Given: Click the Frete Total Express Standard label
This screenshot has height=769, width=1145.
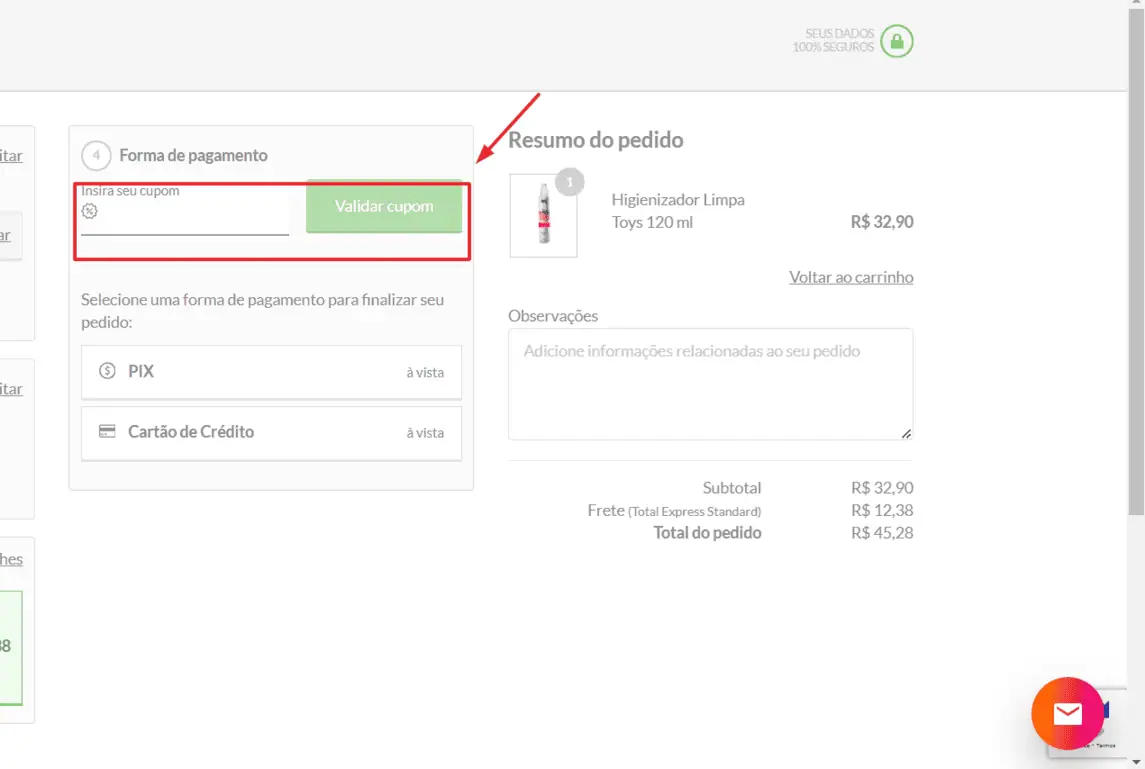Looking at the screenshot, I should click(x=674, y=510).
